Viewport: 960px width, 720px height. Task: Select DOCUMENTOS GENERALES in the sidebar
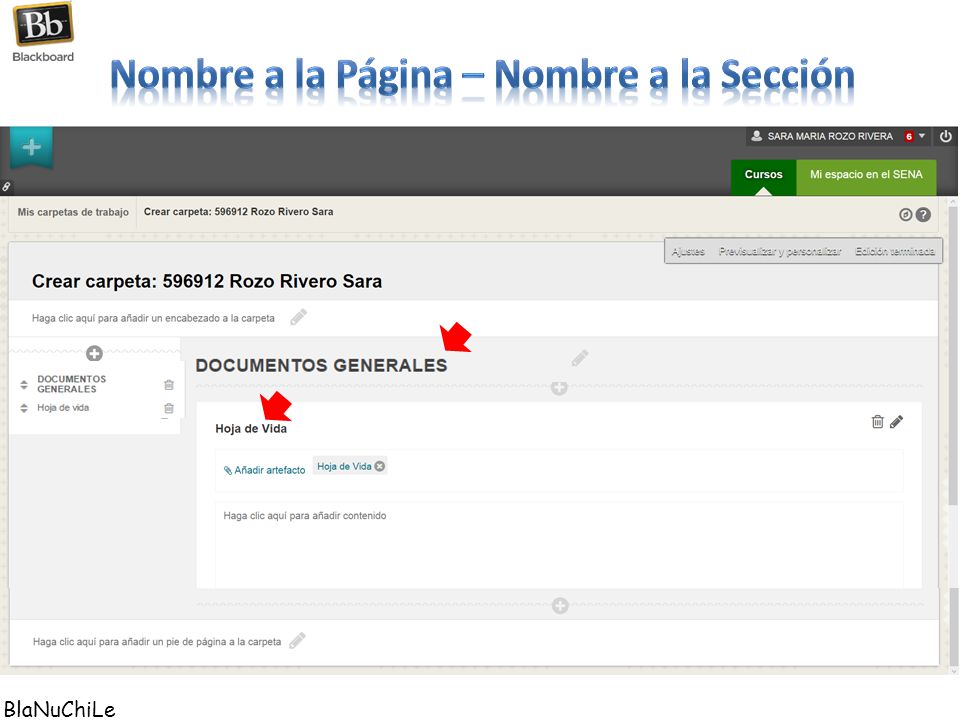[x=72, y=384]
